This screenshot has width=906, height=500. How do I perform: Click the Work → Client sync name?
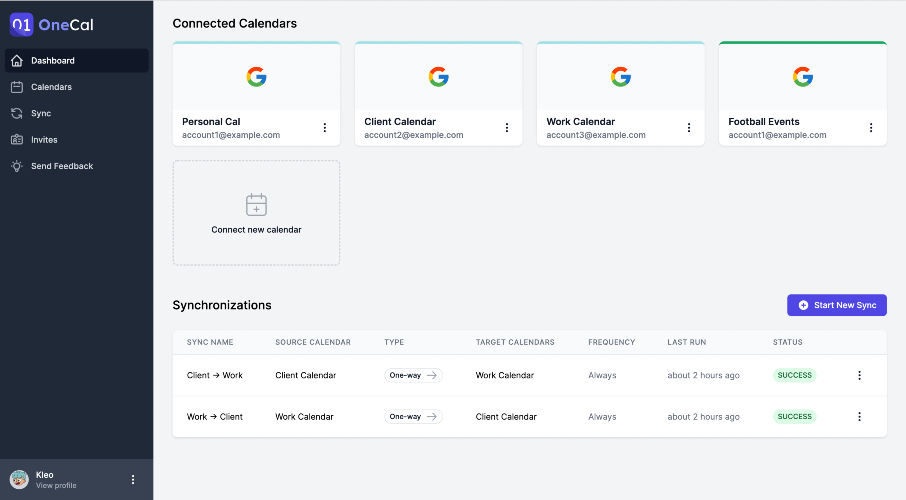click(214, 417)
